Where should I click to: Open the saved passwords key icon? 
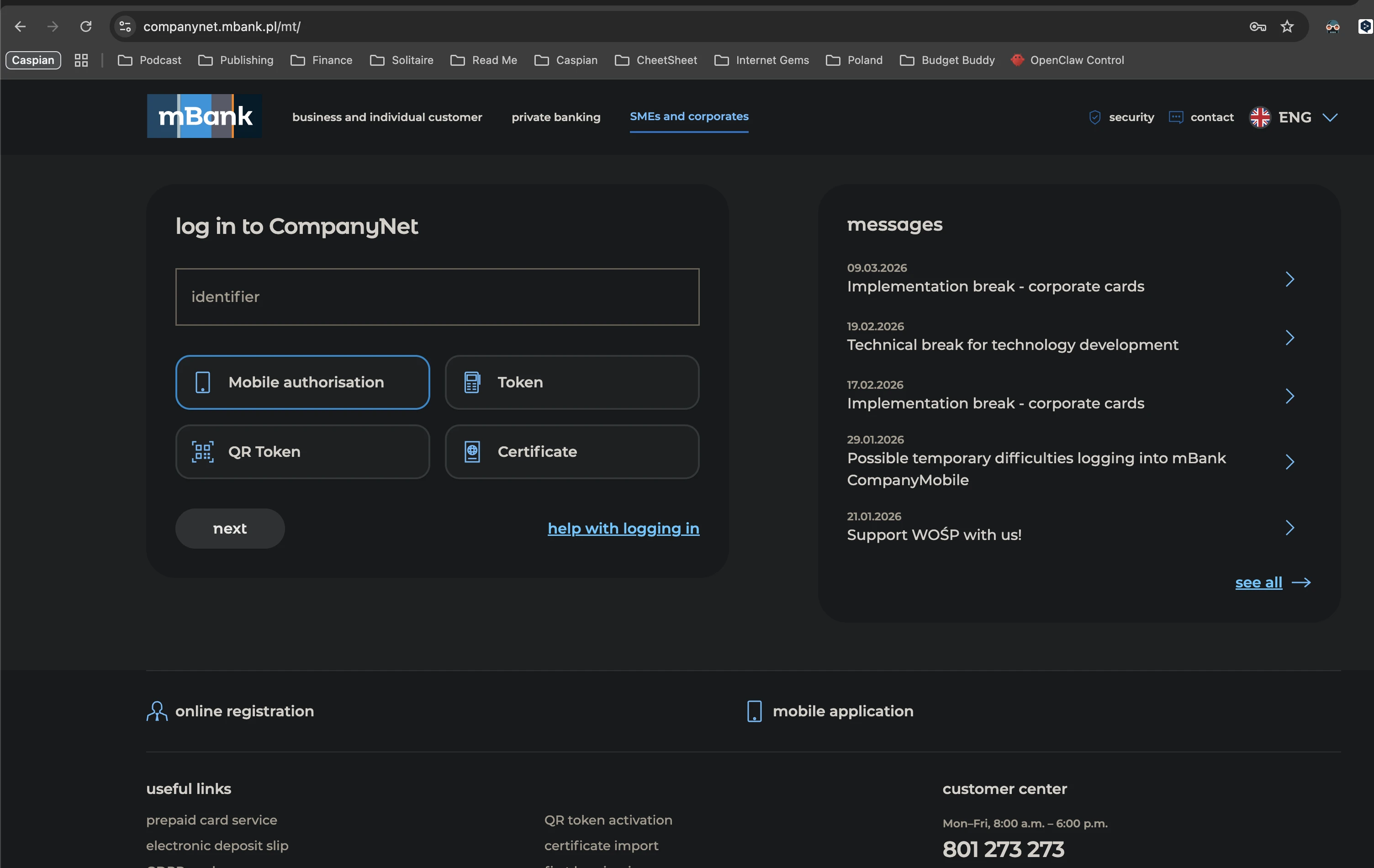(x=1258, y=26)
